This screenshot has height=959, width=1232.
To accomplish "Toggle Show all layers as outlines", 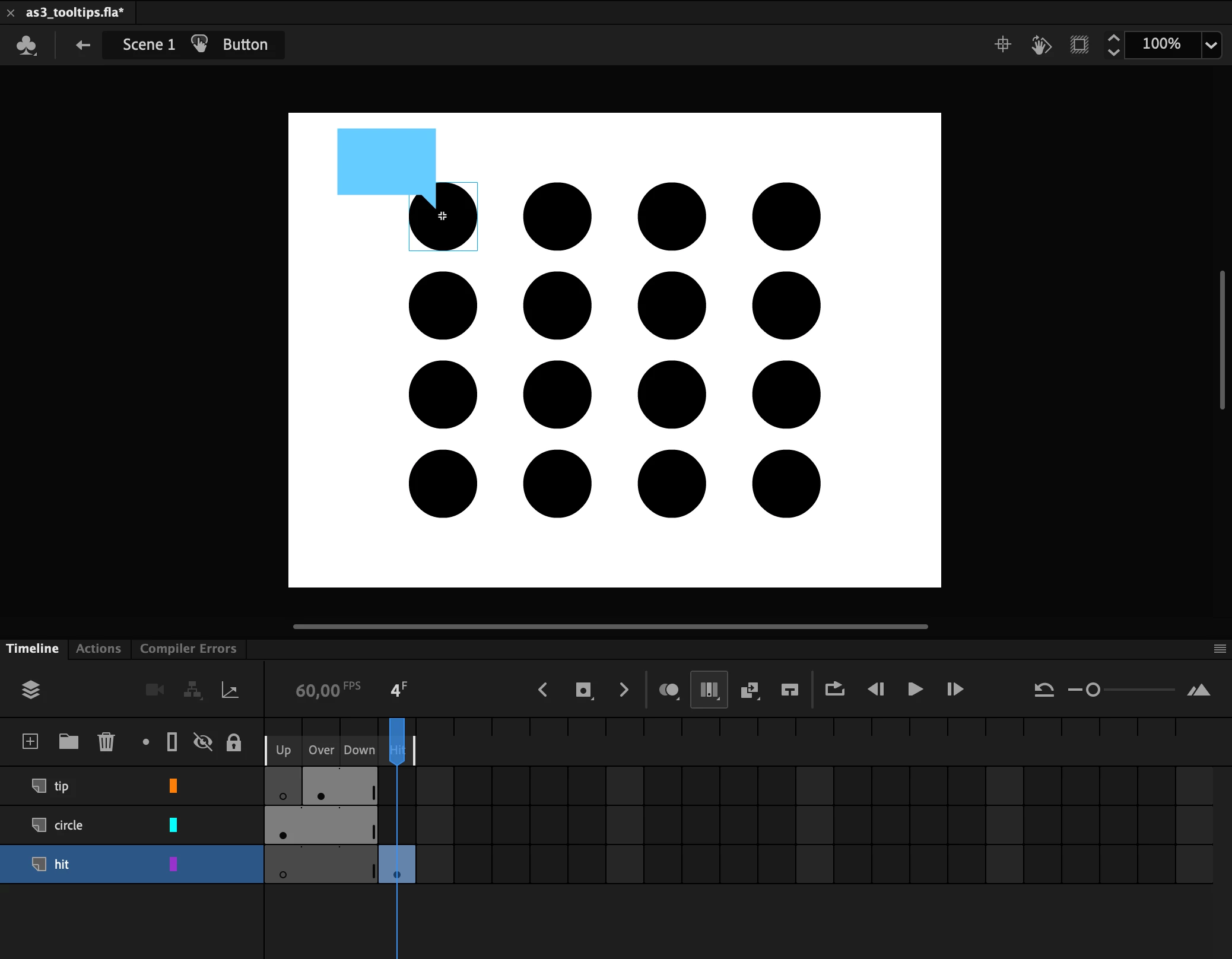I will pos(172,742).
